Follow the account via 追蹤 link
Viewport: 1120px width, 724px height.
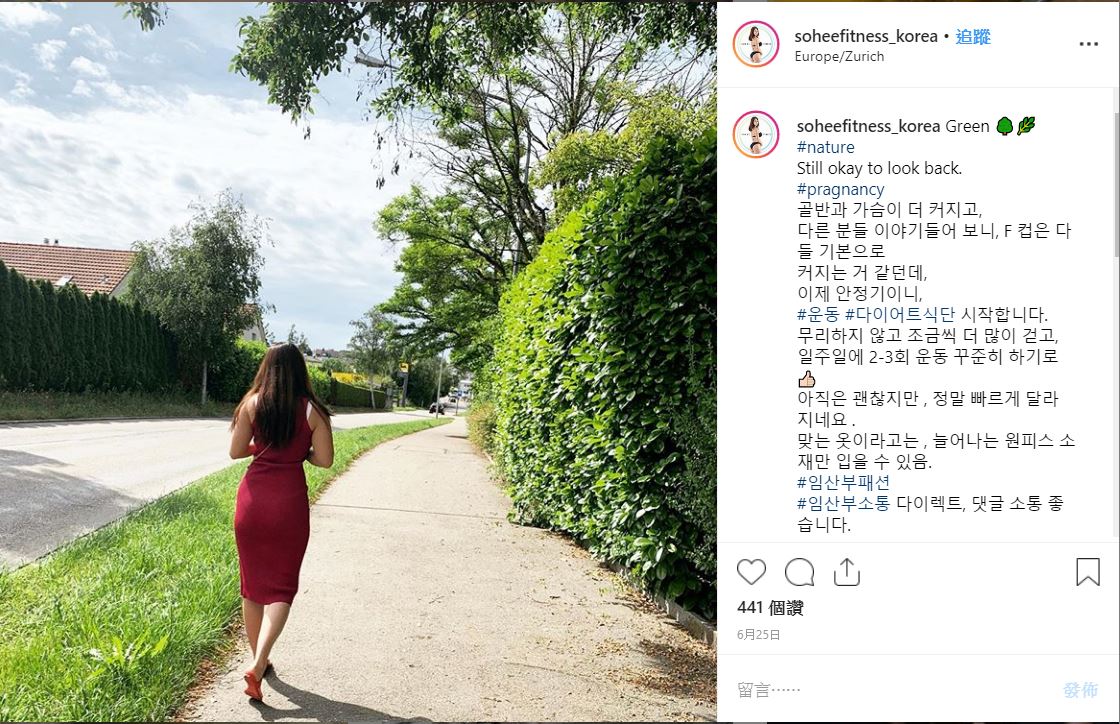pyautogui.click(x=973, y=36)
